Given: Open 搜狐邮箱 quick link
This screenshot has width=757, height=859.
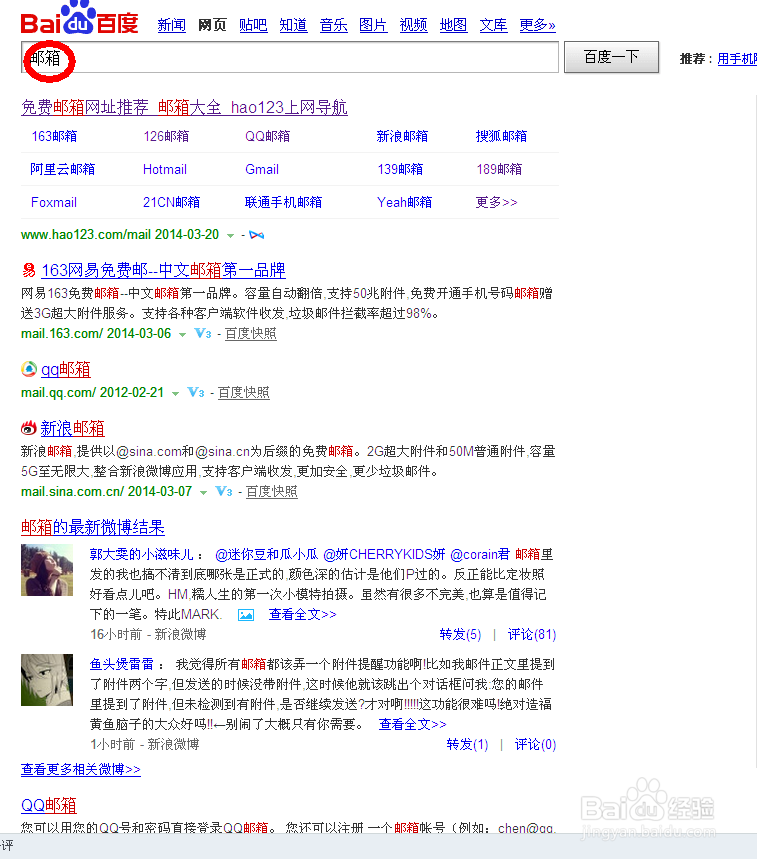Looking at the screenshot, I should pos(501,136).
